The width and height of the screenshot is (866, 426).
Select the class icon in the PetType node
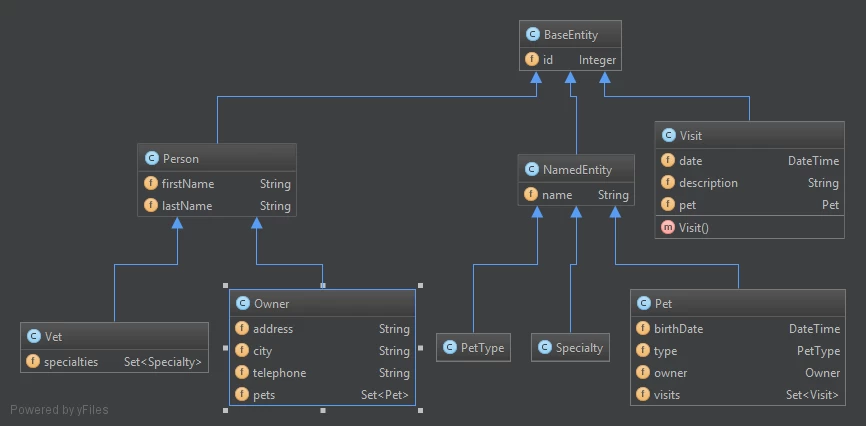click(450, 348)
